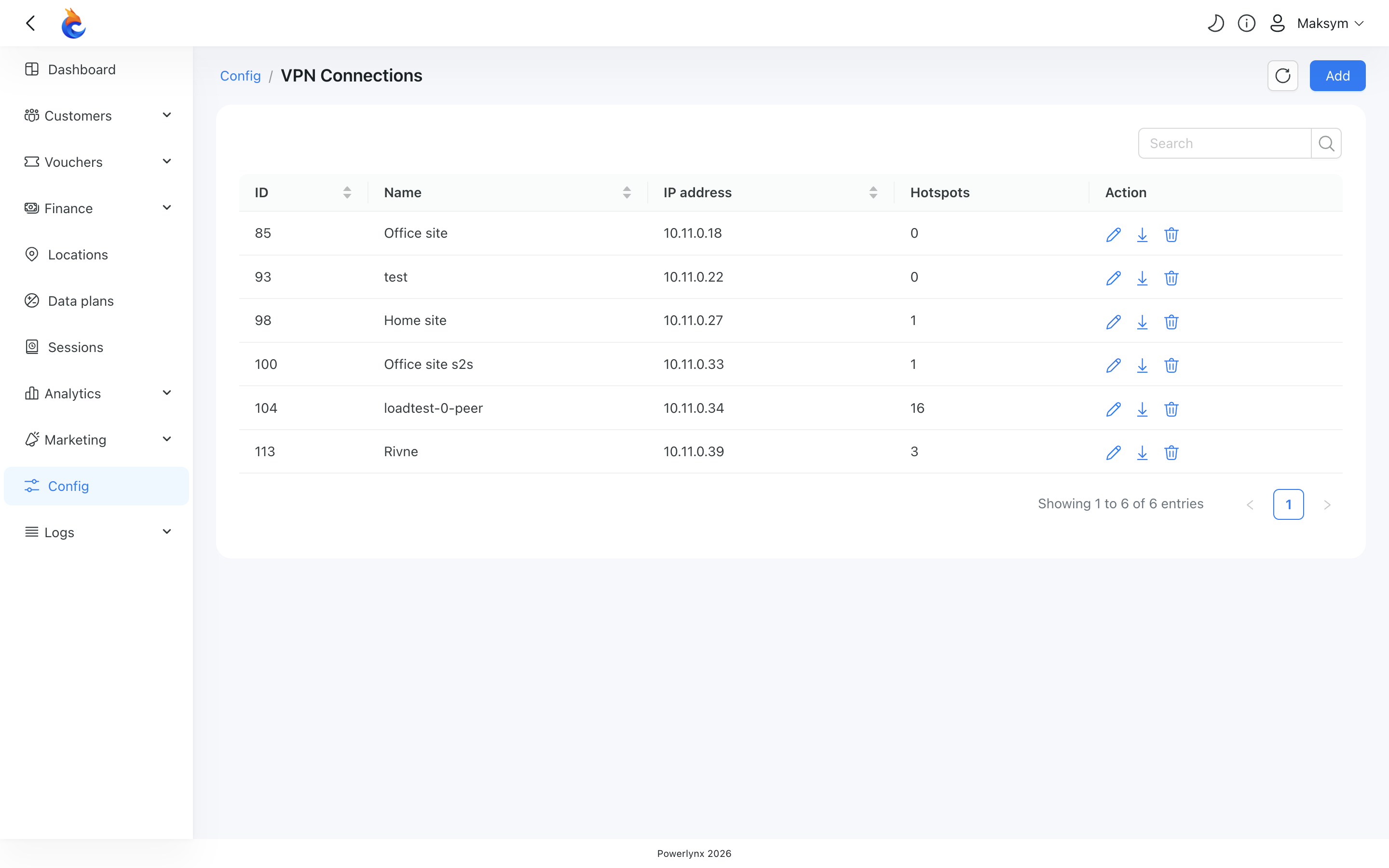This screenshot has width=1389, height=868.
Task: Download config for Office site row
Action: (1142, 235)
